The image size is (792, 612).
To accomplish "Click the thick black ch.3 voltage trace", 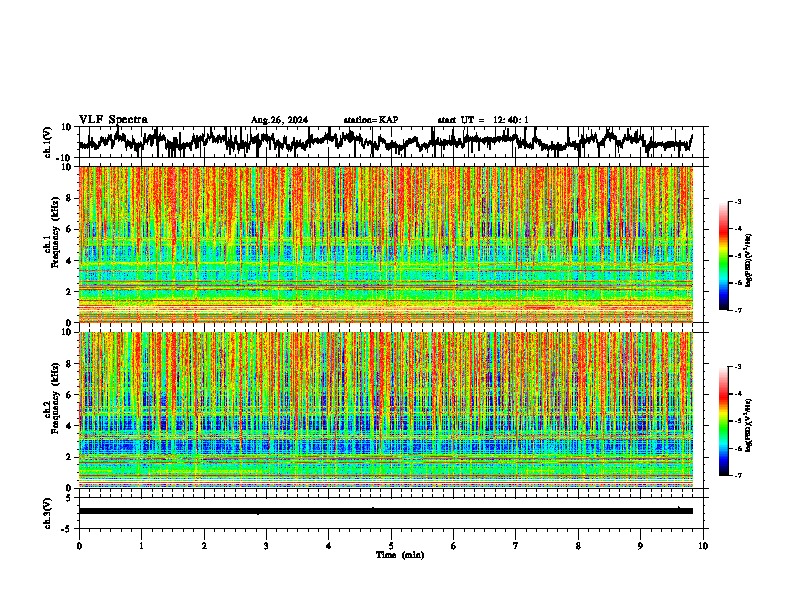I will pyautogui.click(x=386, y=511).
